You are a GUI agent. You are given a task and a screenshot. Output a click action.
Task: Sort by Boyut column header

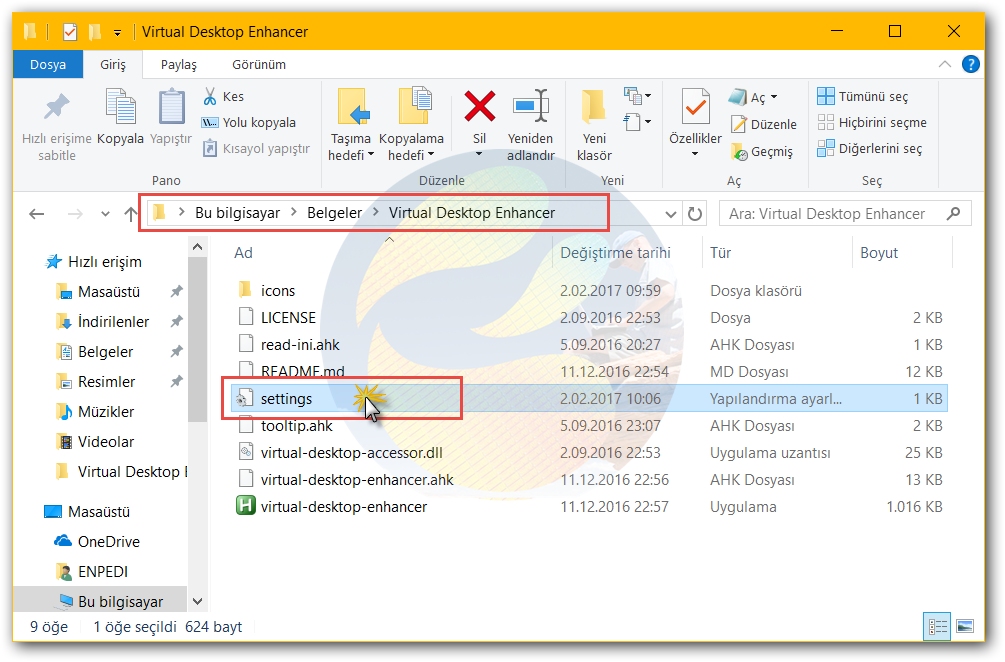(x=879, y=252)
